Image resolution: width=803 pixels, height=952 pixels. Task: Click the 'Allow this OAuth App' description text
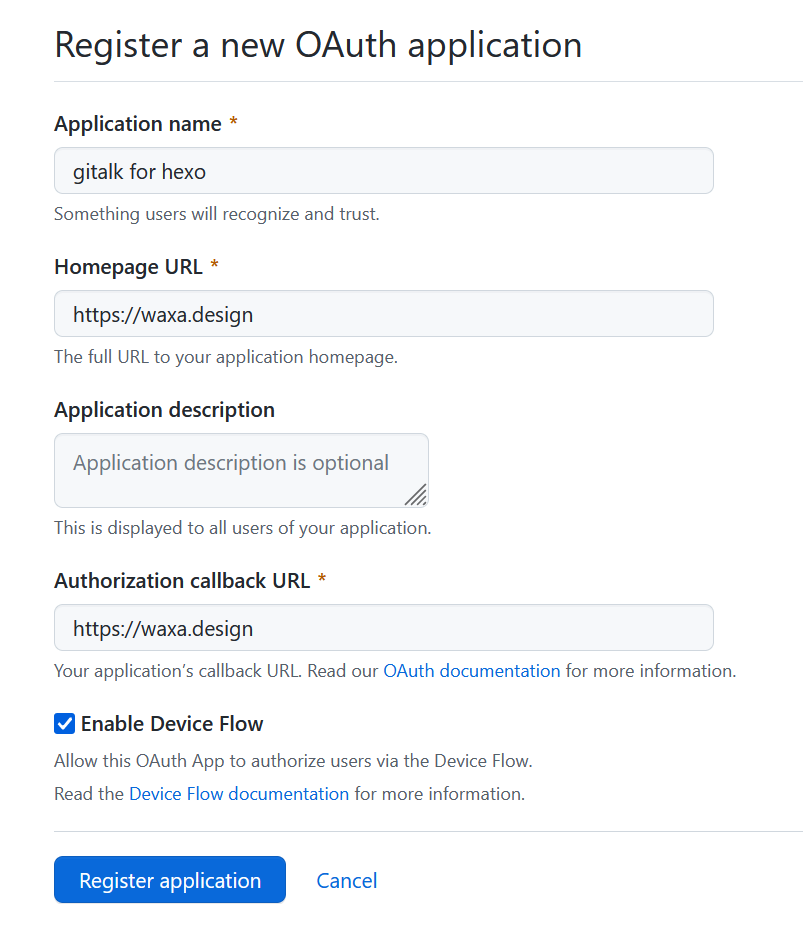click(293, 761)
